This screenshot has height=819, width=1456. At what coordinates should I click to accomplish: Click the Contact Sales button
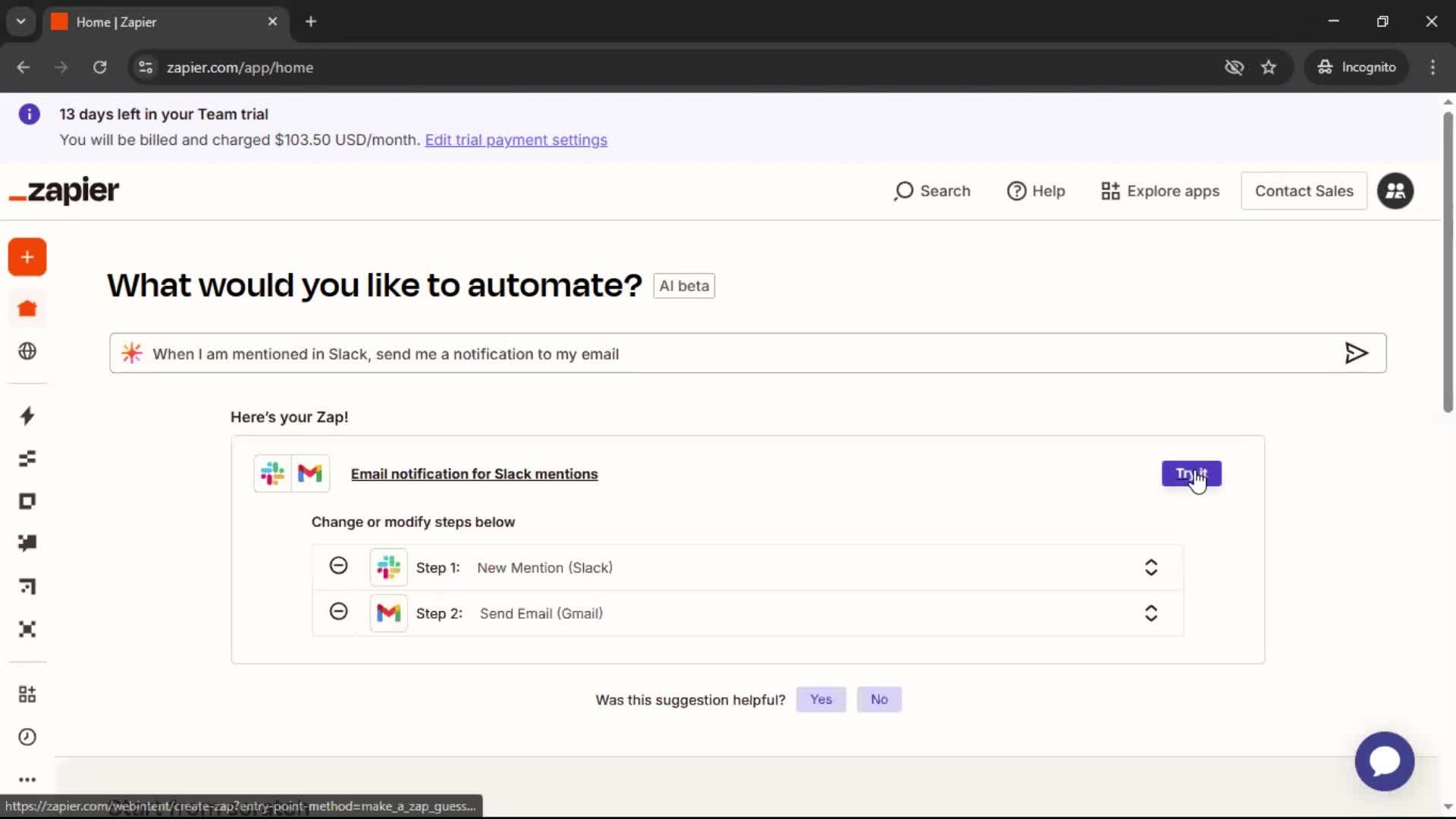point(1304,191)
